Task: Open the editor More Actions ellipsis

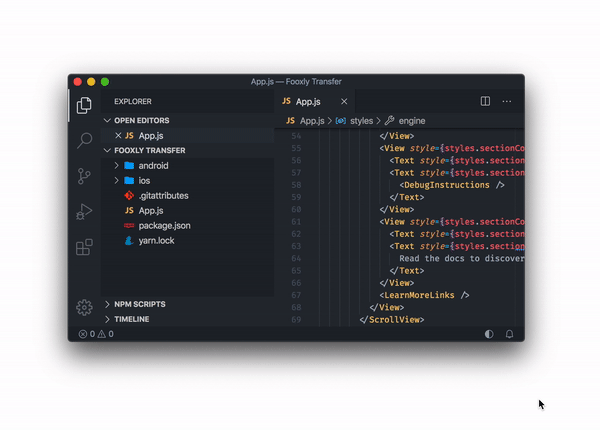Action: point(507,101)
